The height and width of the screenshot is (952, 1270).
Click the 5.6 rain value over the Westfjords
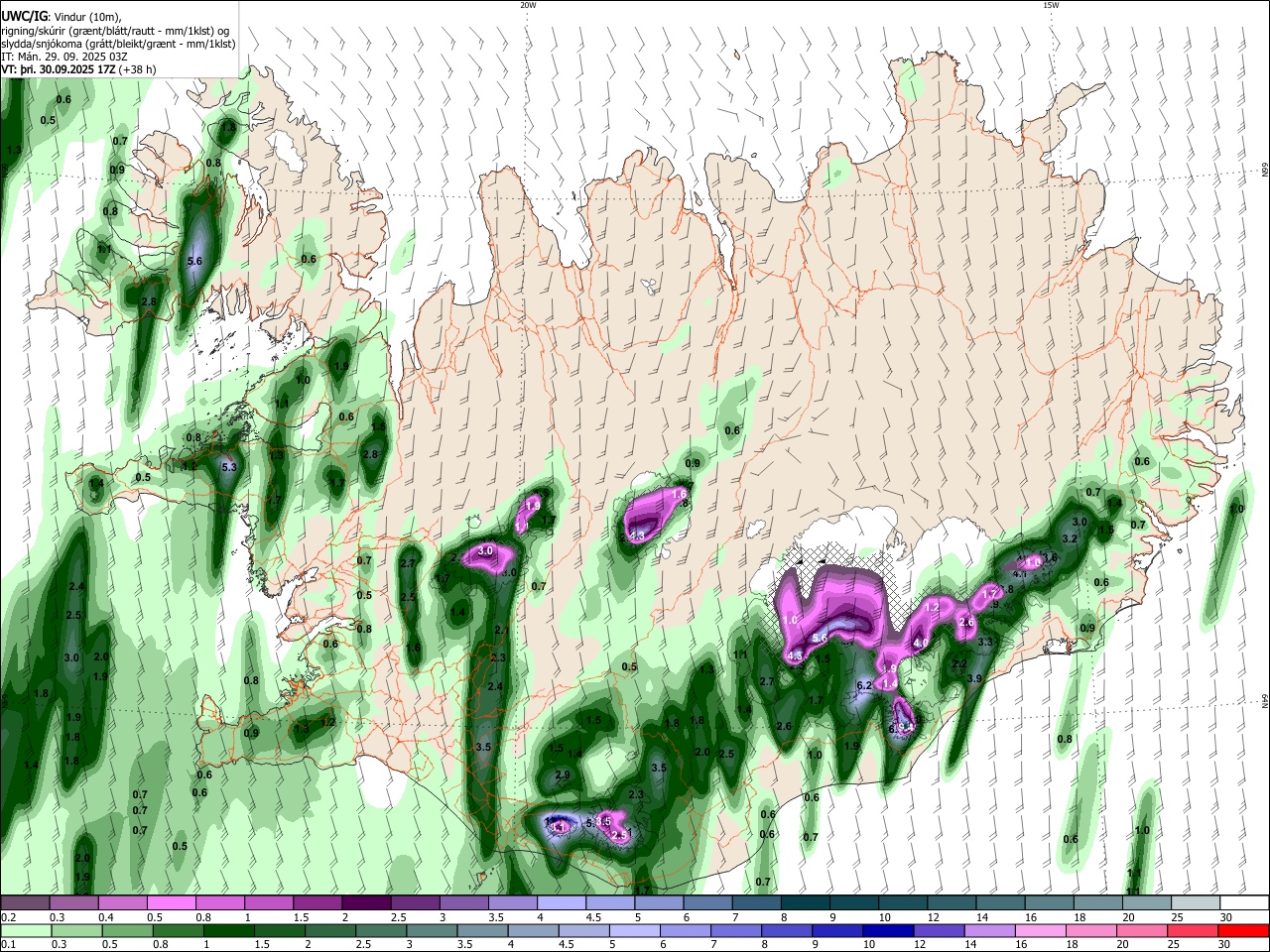(x=194, y=261)
